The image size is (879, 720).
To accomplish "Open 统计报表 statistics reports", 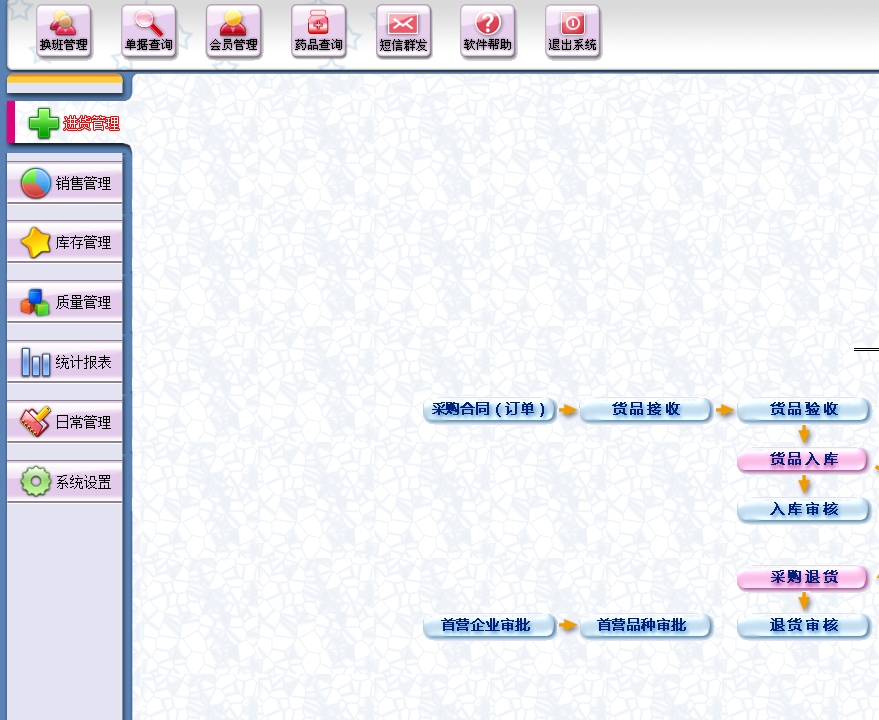I will (66, 362).
